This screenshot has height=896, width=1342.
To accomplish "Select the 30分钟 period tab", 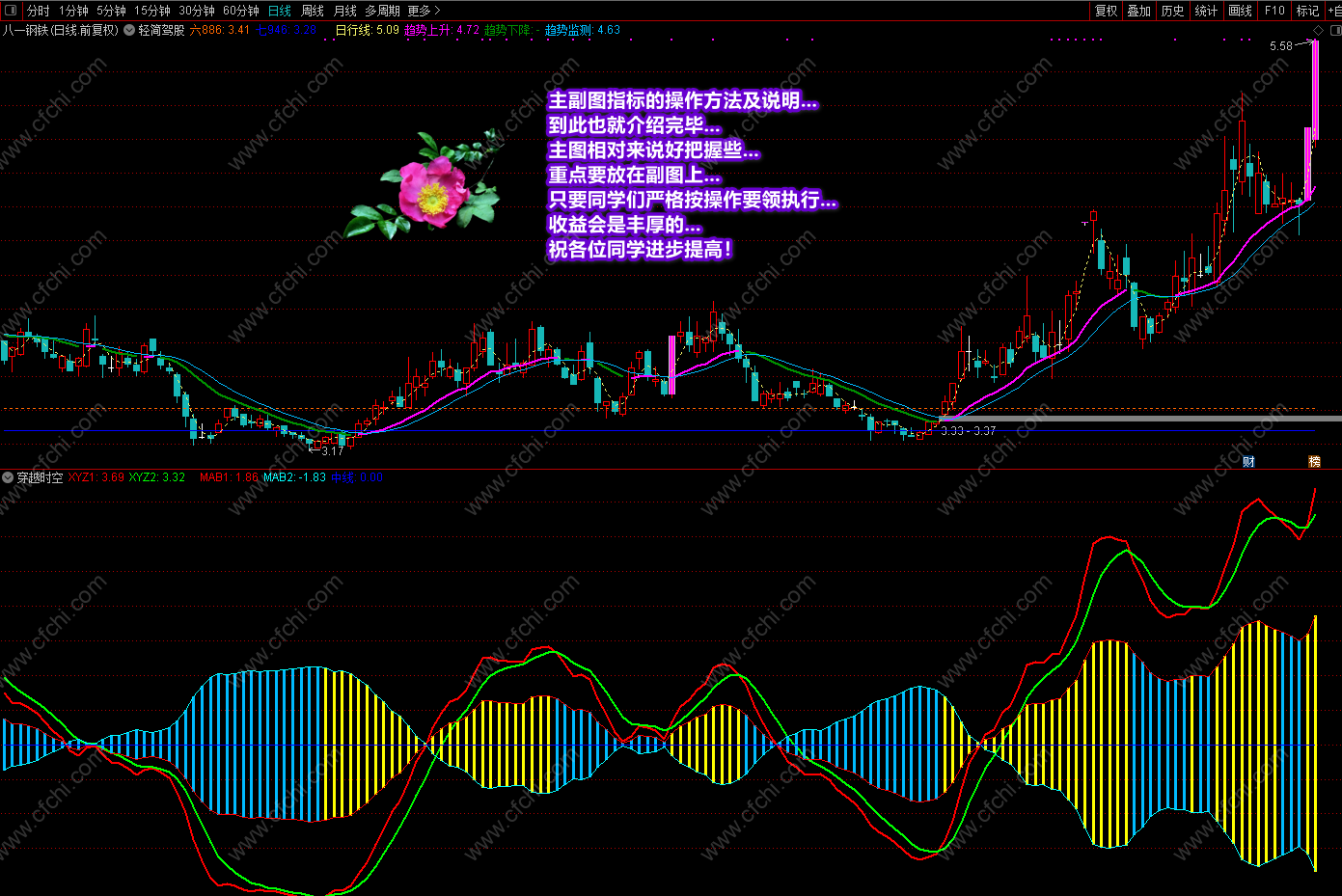I will click(197, 11).
